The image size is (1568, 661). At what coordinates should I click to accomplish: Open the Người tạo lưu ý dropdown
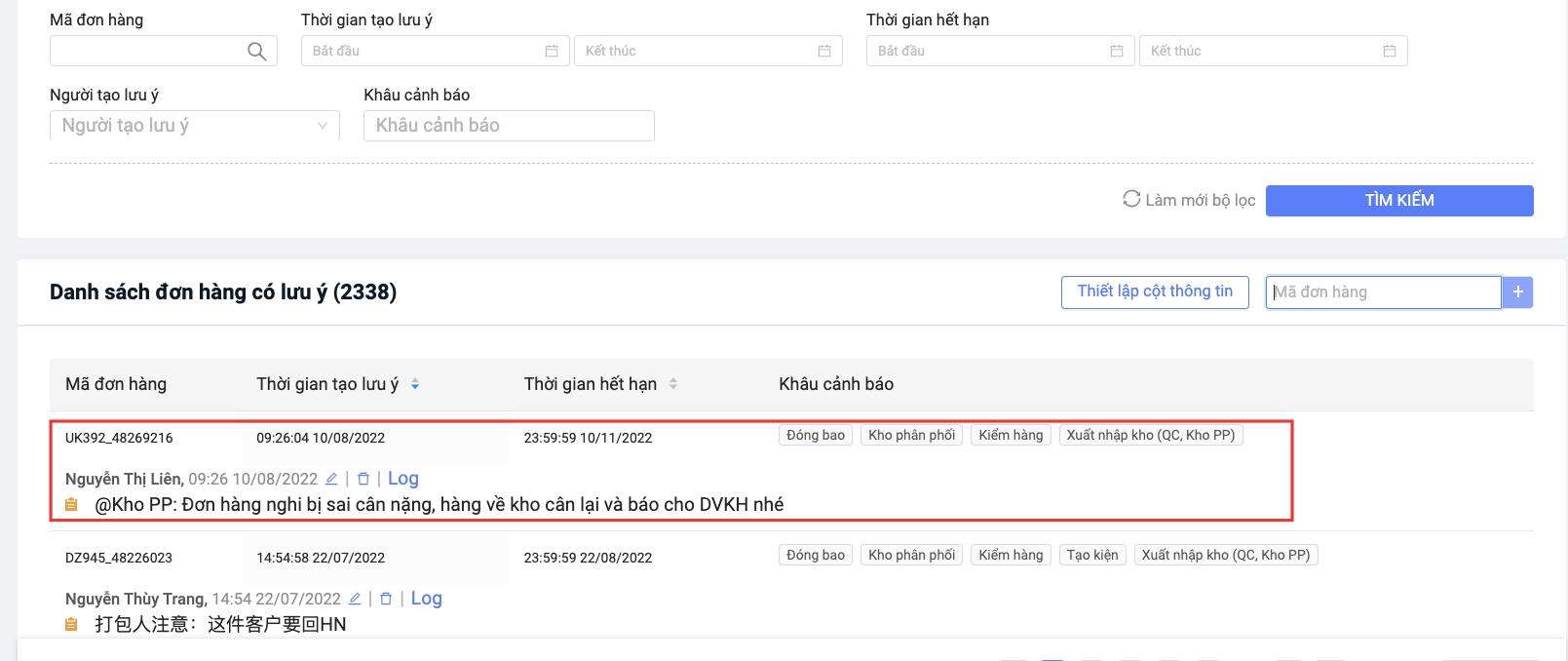click(x=194, y=126)
